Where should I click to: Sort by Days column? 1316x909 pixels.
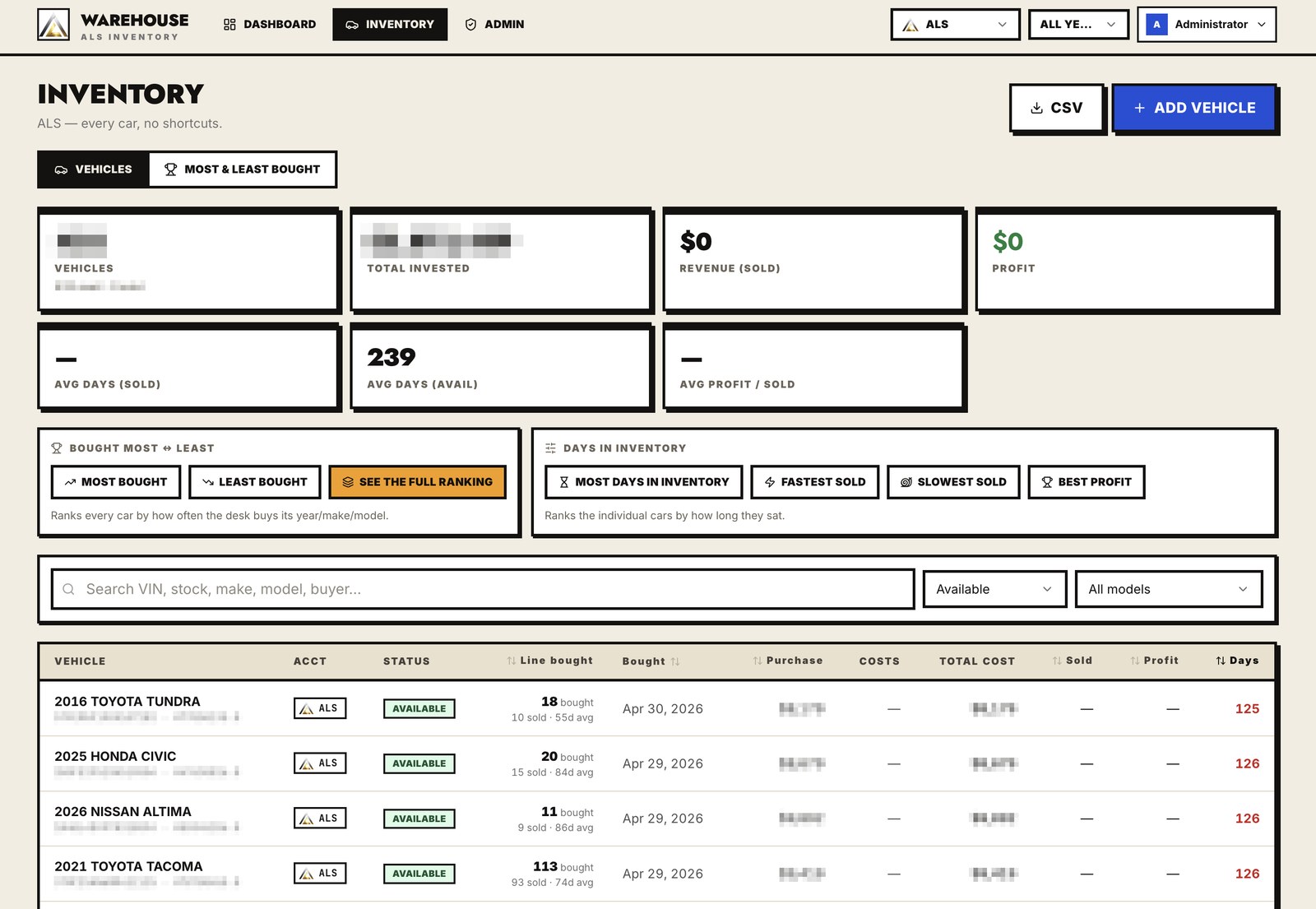(1237, 661)
